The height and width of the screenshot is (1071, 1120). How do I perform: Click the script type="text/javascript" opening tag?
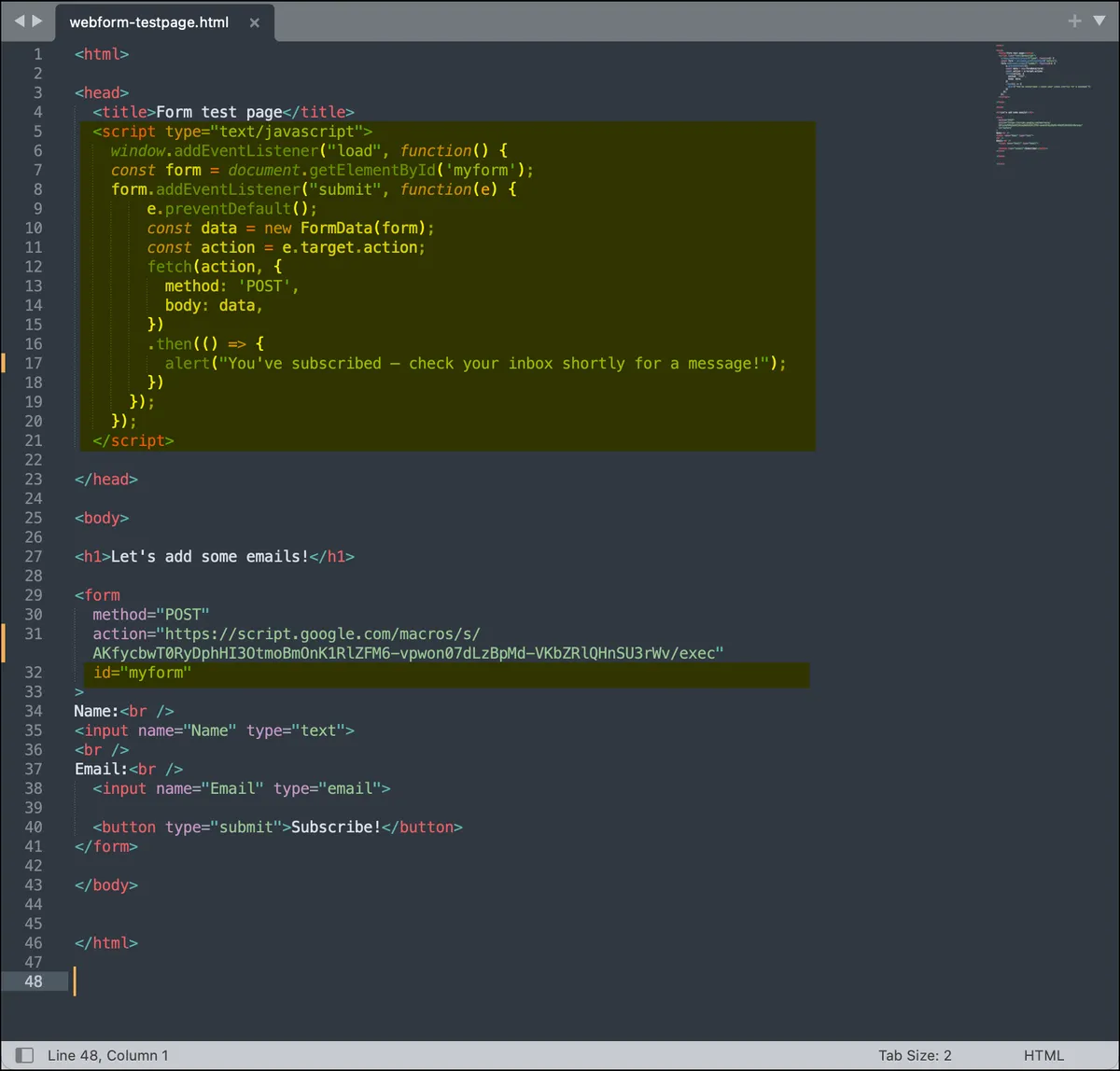(232, 132)
